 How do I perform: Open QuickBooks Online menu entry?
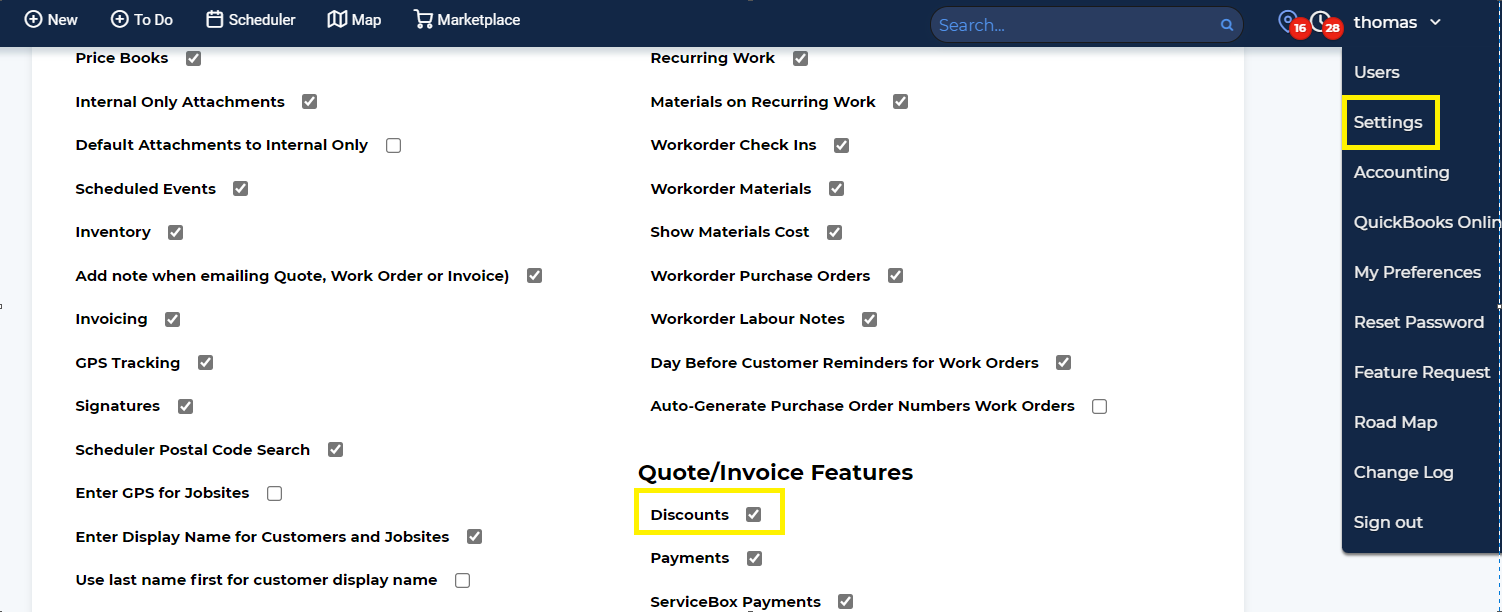click(x=1427, y=222)
